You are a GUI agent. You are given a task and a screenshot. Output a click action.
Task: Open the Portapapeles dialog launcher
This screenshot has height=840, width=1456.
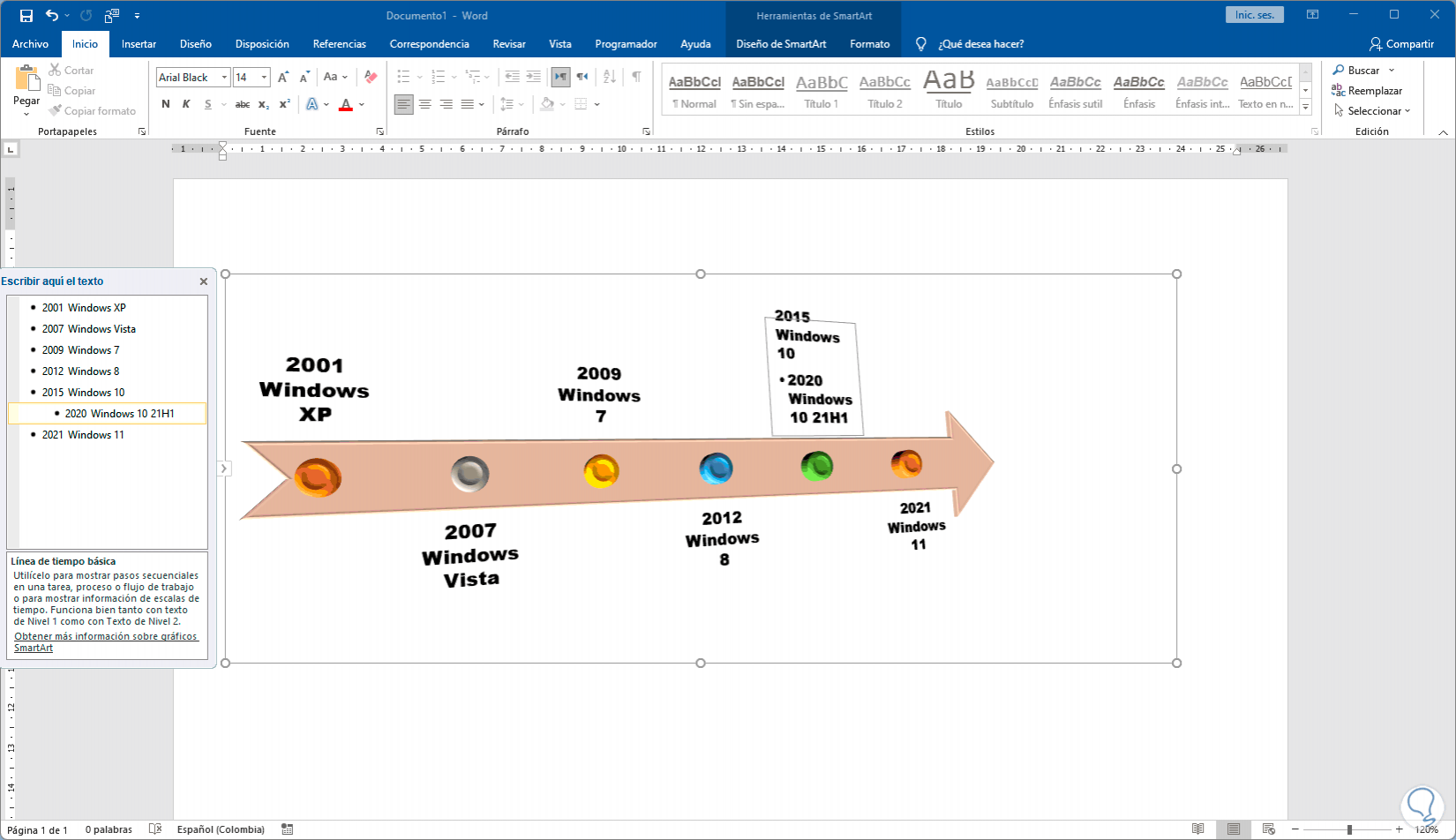pyautogui.click(x=142, y=131)
